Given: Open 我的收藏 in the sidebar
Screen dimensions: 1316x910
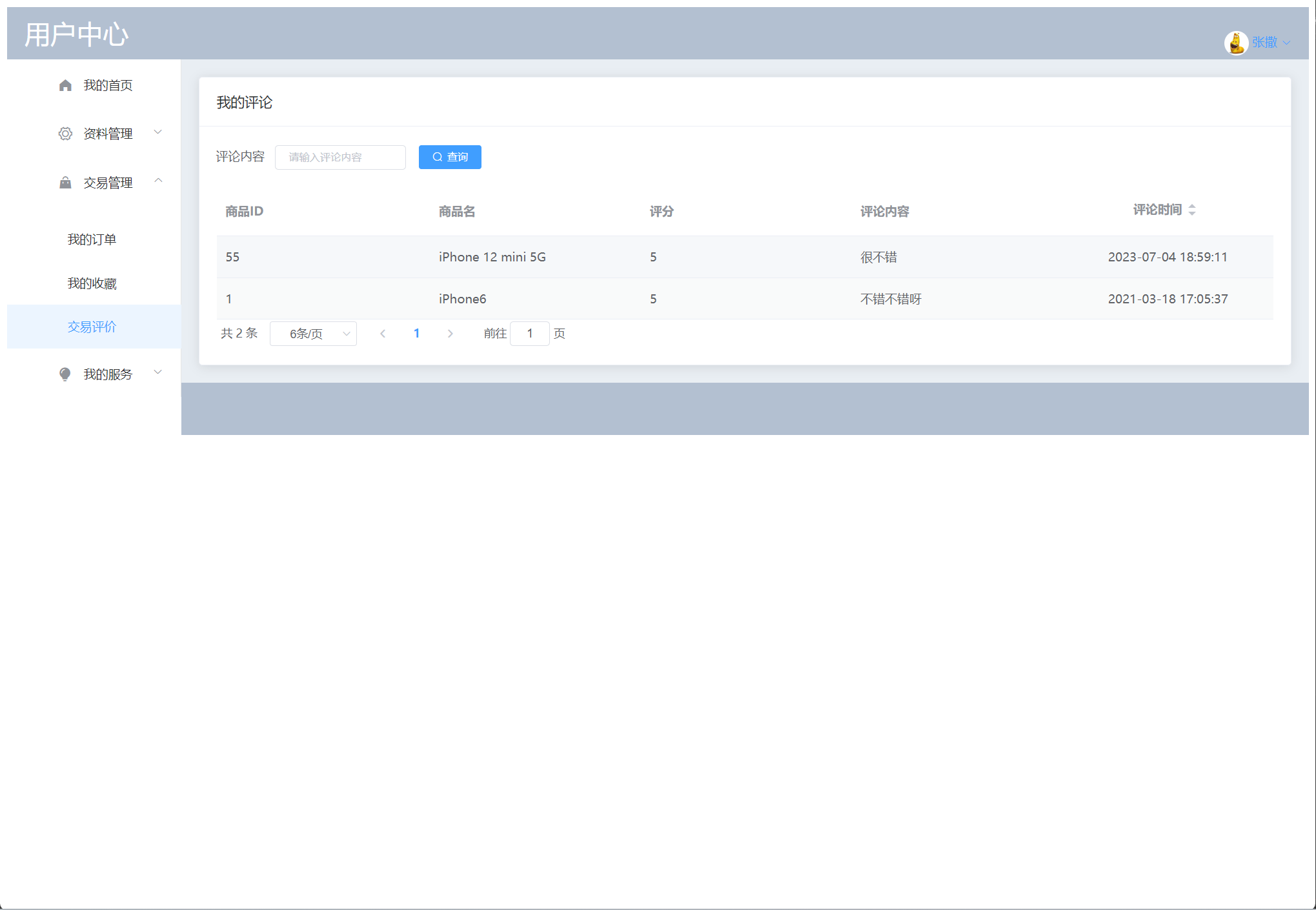Looking at the screenshot, I should pyautogui.click(x=92, y=283).
